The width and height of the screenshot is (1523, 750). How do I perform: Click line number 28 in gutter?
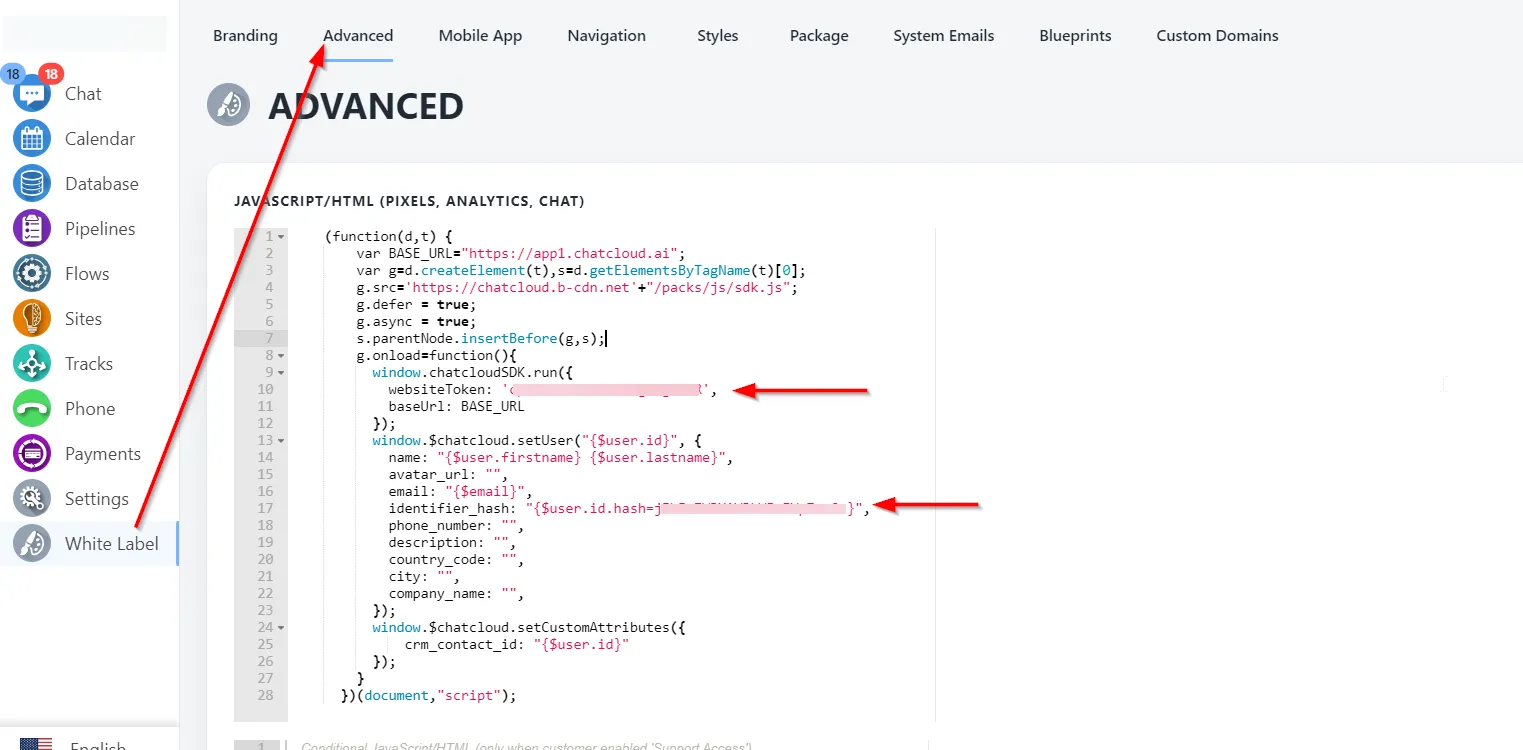pyautogui.click(x=265, y=696)
